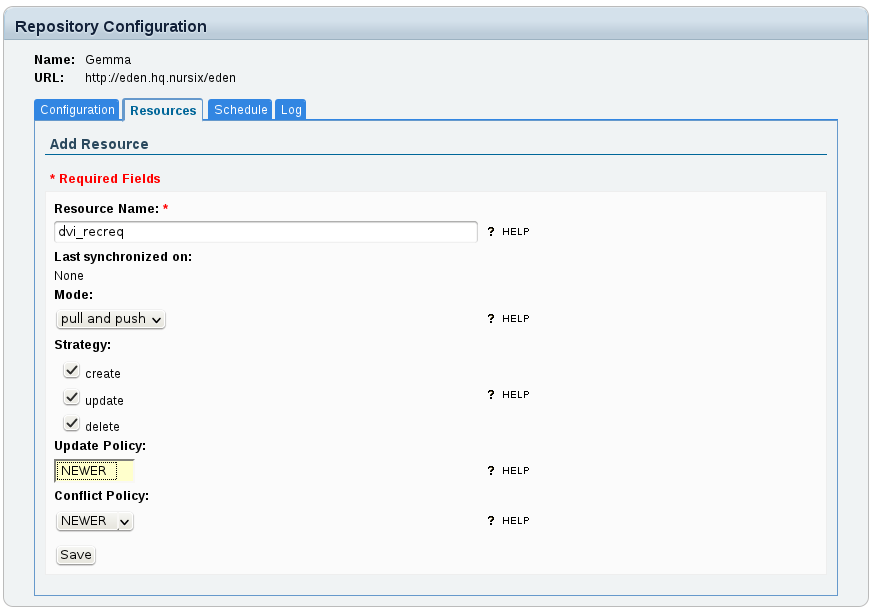Expand the Update Policy dropdown
Image resolution: width=874 pixels, height=612 pixels.
coord(94,471)
